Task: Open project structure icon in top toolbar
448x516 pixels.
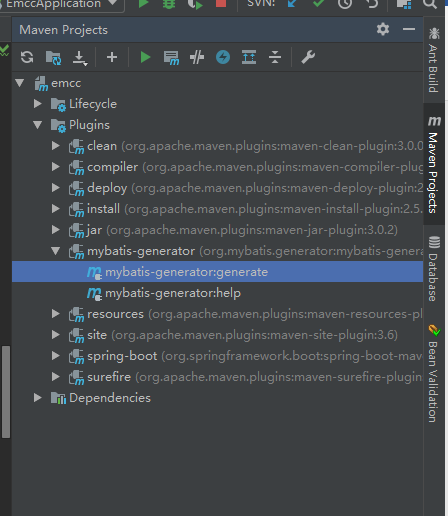Action: (404, 3)
